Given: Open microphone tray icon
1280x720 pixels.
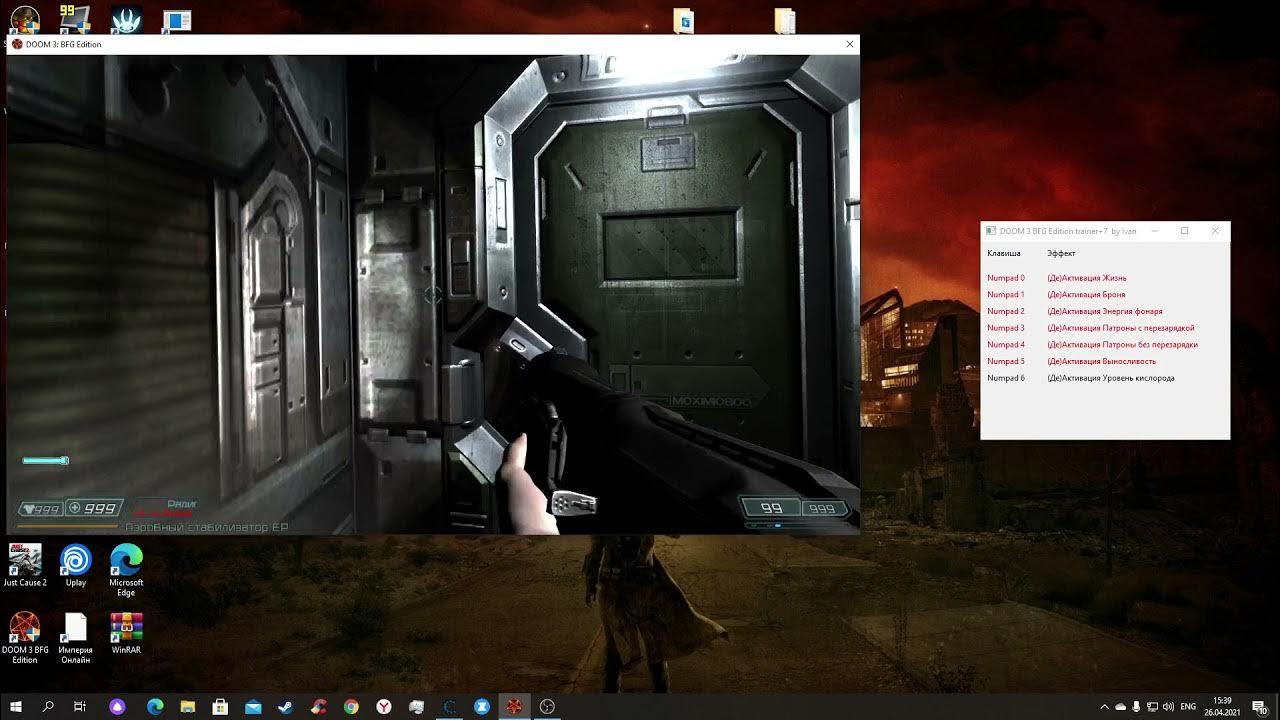Looking at the screenshot, I should click(1136, 707).
